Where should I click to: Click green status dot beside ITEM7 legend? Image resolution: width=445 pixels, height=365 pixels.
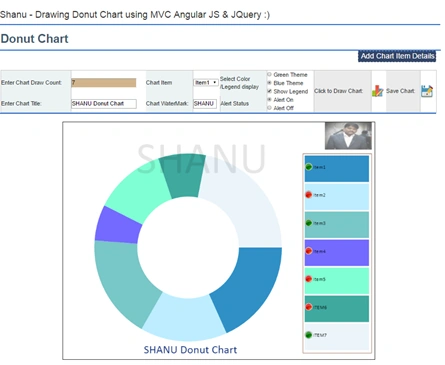pyautogui.click(x=309, y=335)
